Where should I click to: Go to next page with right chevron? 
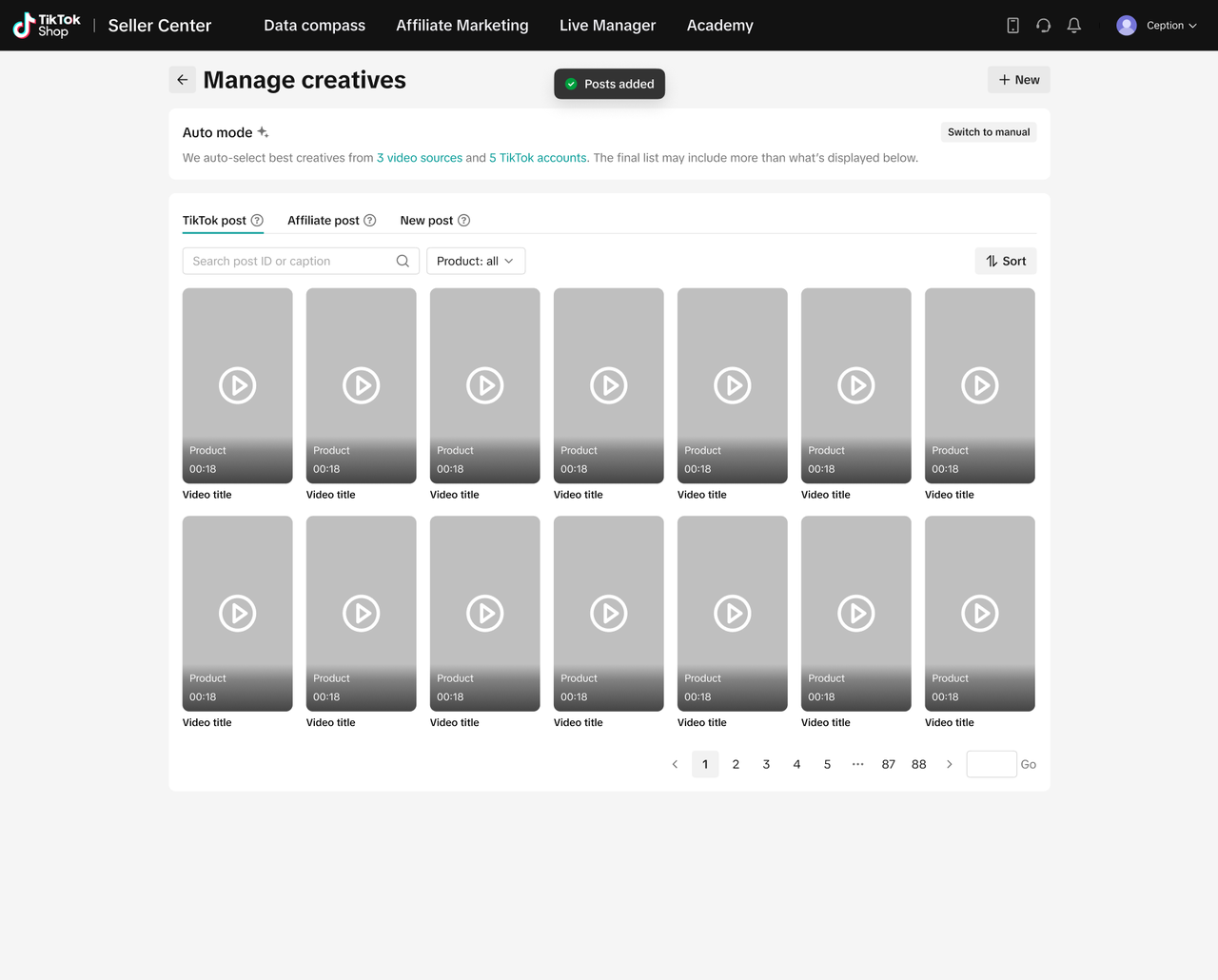[949, 764]
